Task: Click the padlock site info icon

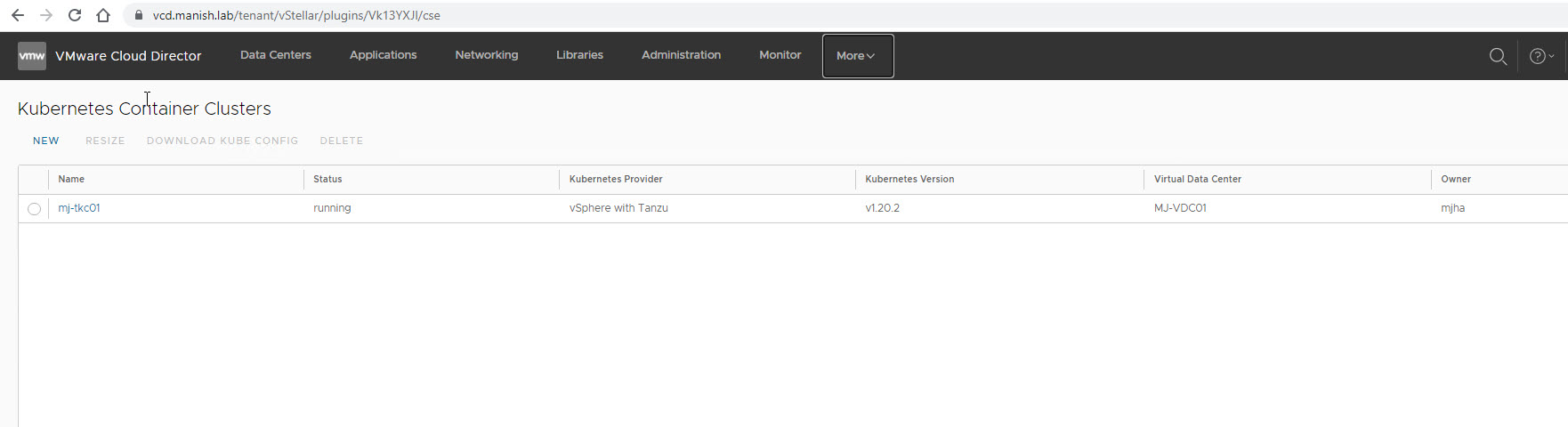Action: 139,15
